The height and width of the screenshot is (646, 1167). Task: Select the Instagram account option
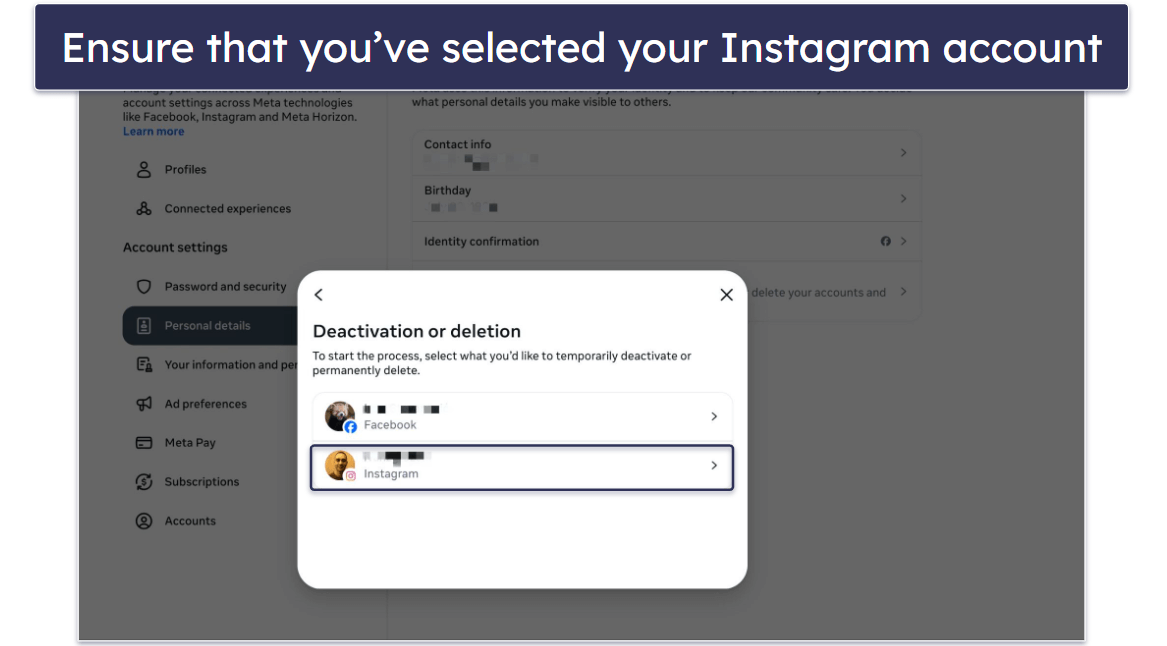click(521, 467)
